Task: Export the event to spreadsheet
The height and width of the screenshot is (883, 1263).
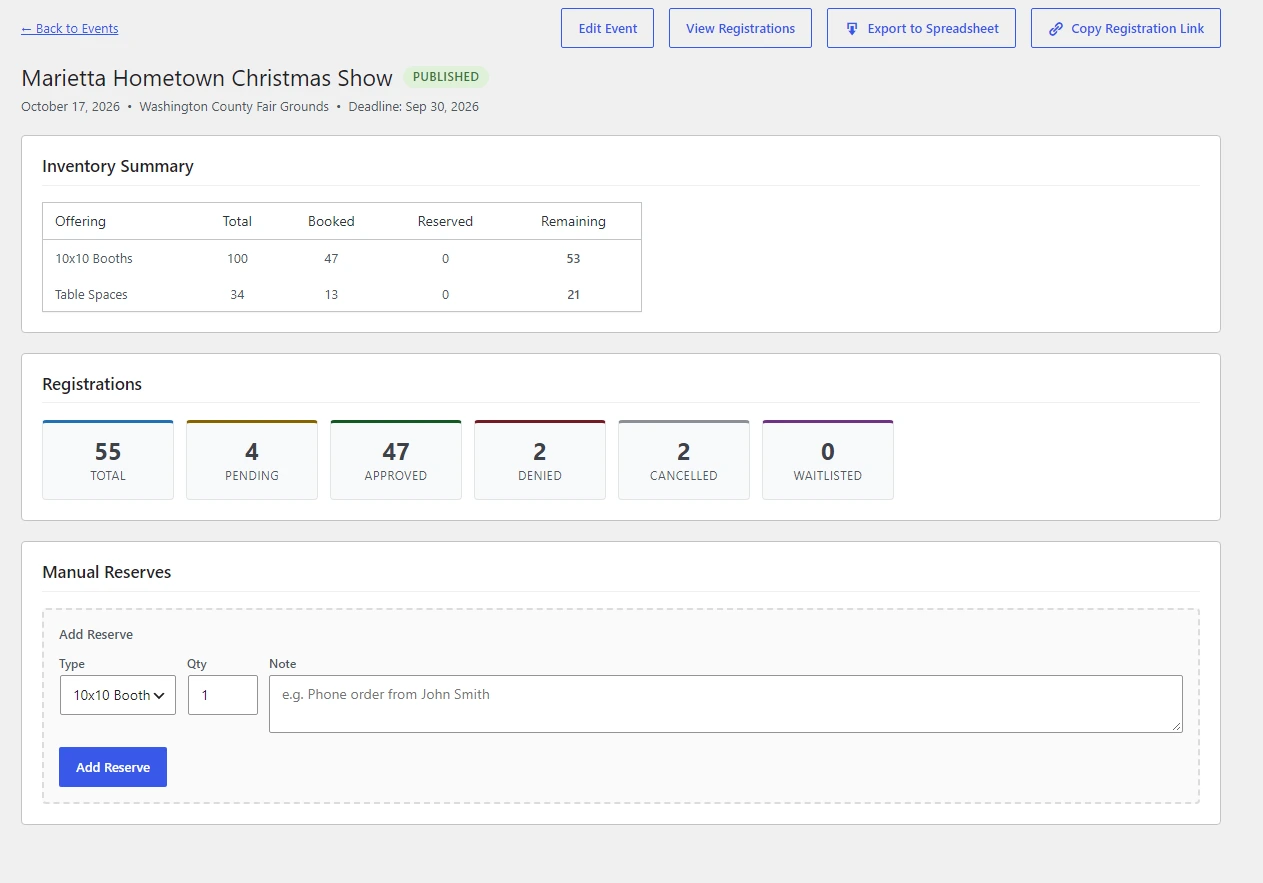Action: pyautogui.click(x=921, y=28)
